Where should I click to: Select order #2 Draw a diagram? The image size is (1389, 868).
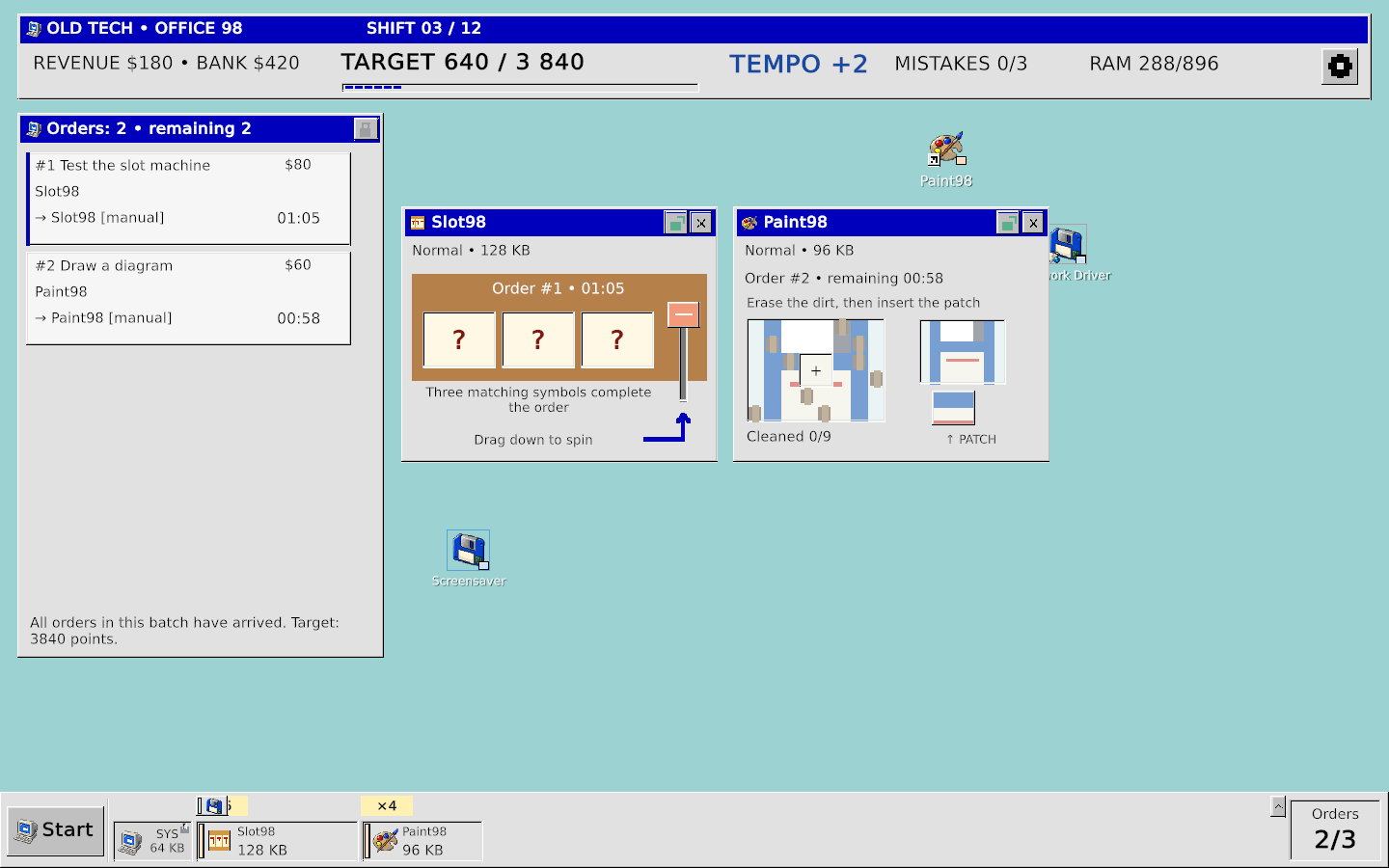coord(188,298)
